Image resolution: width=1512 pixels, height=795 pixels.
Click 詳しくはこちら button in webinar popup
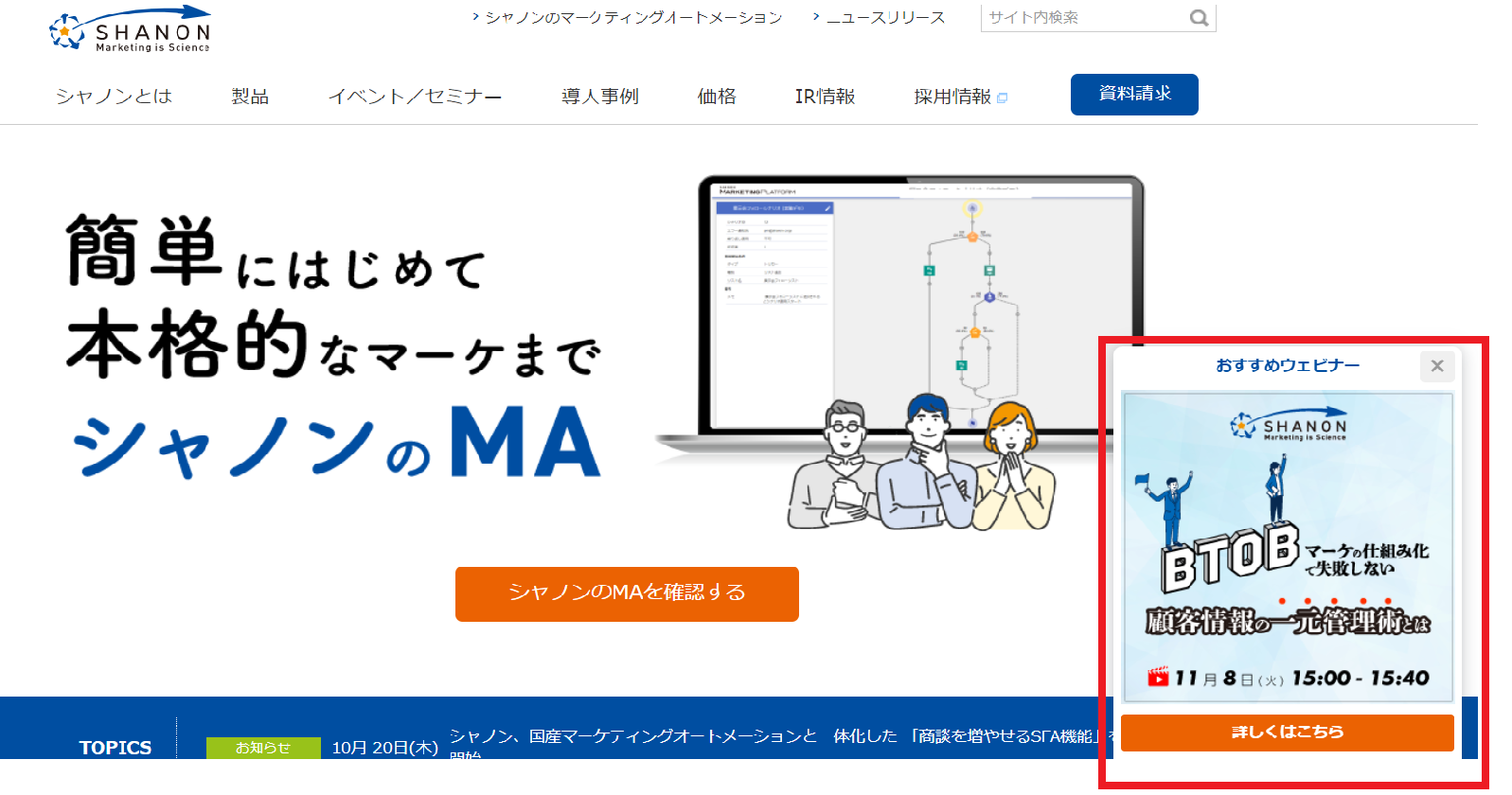1288,733
